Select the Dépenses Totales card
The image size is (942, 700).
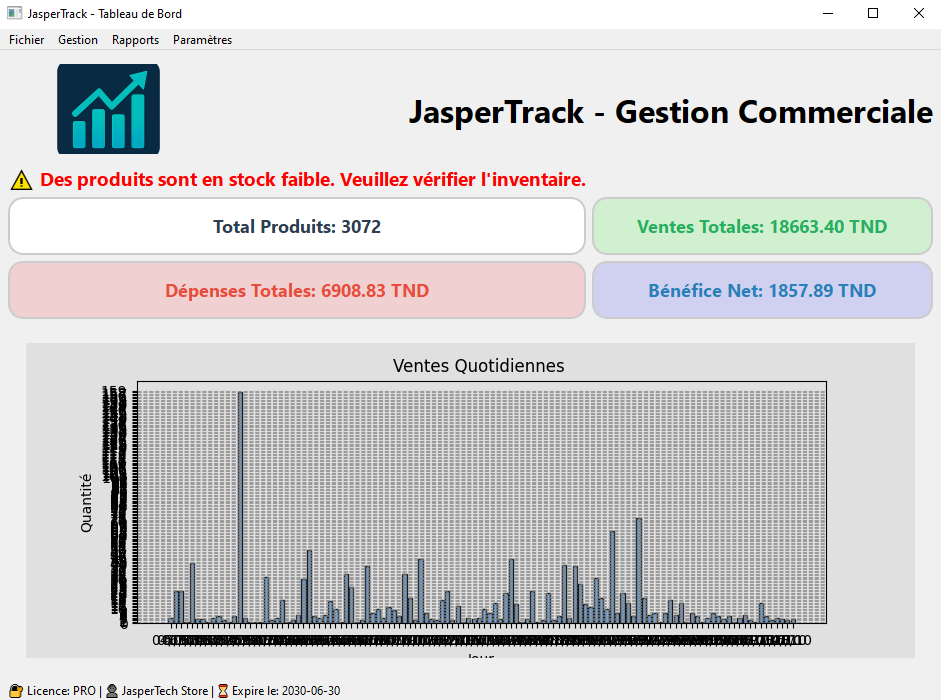[297, 290]
